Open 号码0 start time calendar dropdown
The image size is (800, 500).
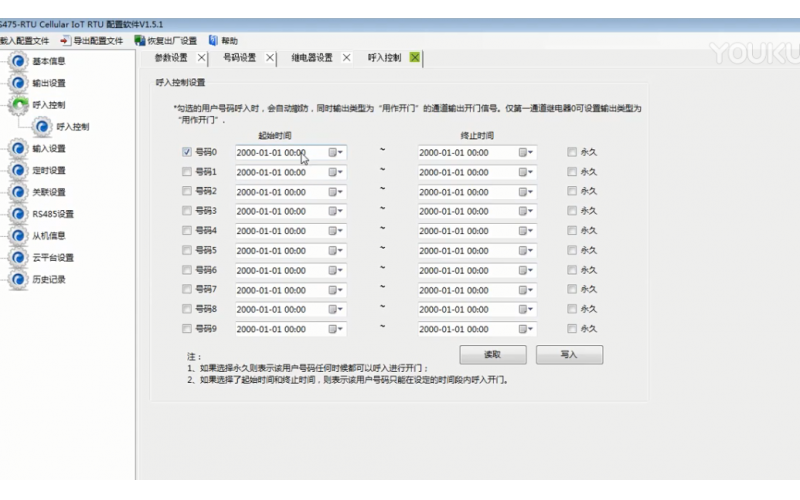pyautogui.click(x=336, y=153)
